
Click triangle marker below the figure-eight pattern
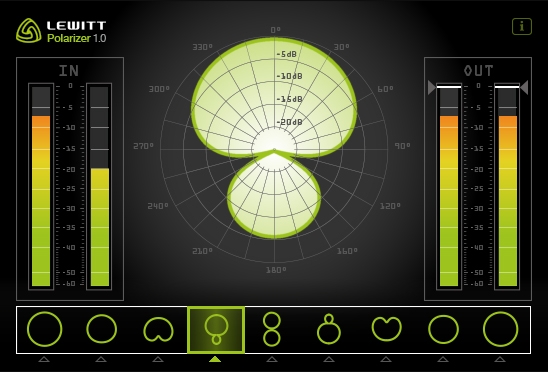coord(272,359)
